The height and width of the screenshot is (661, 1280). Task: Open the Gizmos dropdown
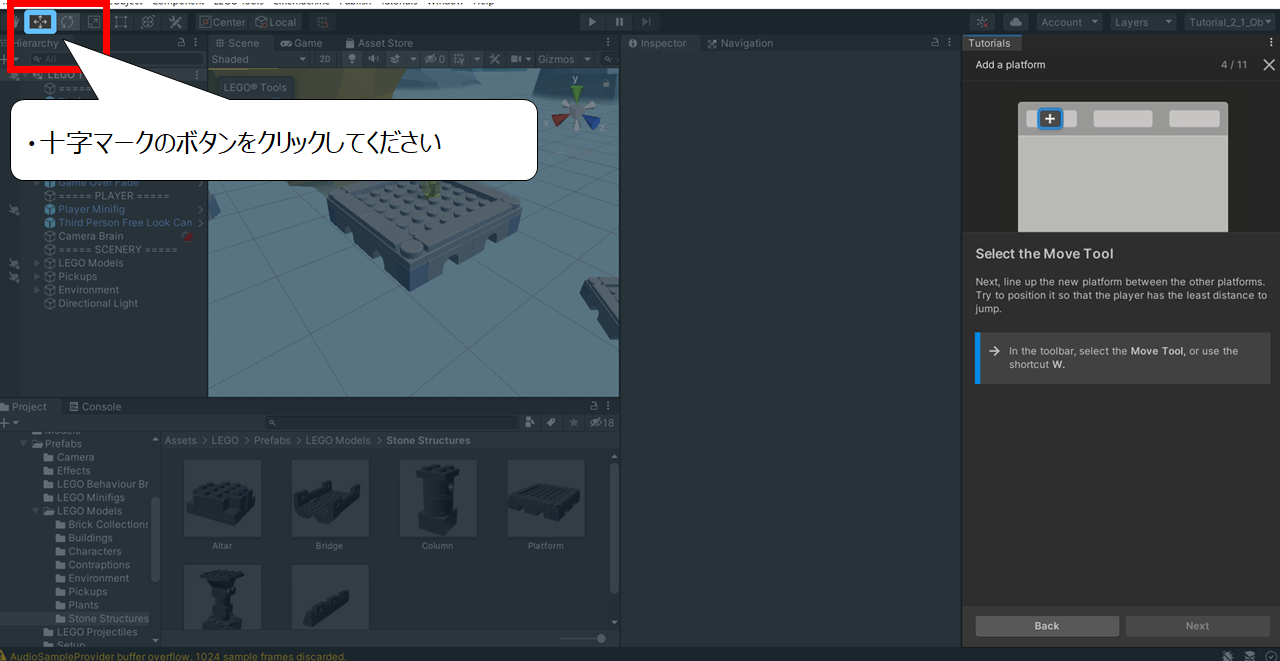click(x=564, y=59)
